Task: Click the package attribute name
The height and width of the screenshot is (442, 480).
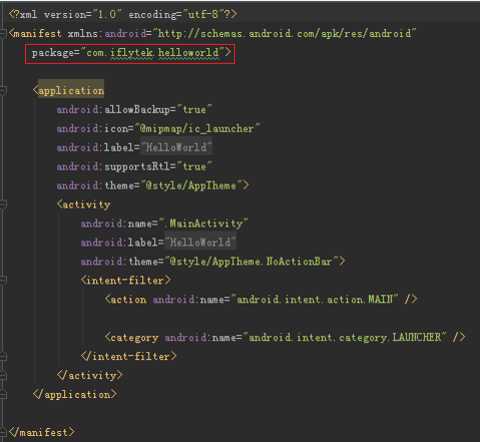Action: [53, 53]
